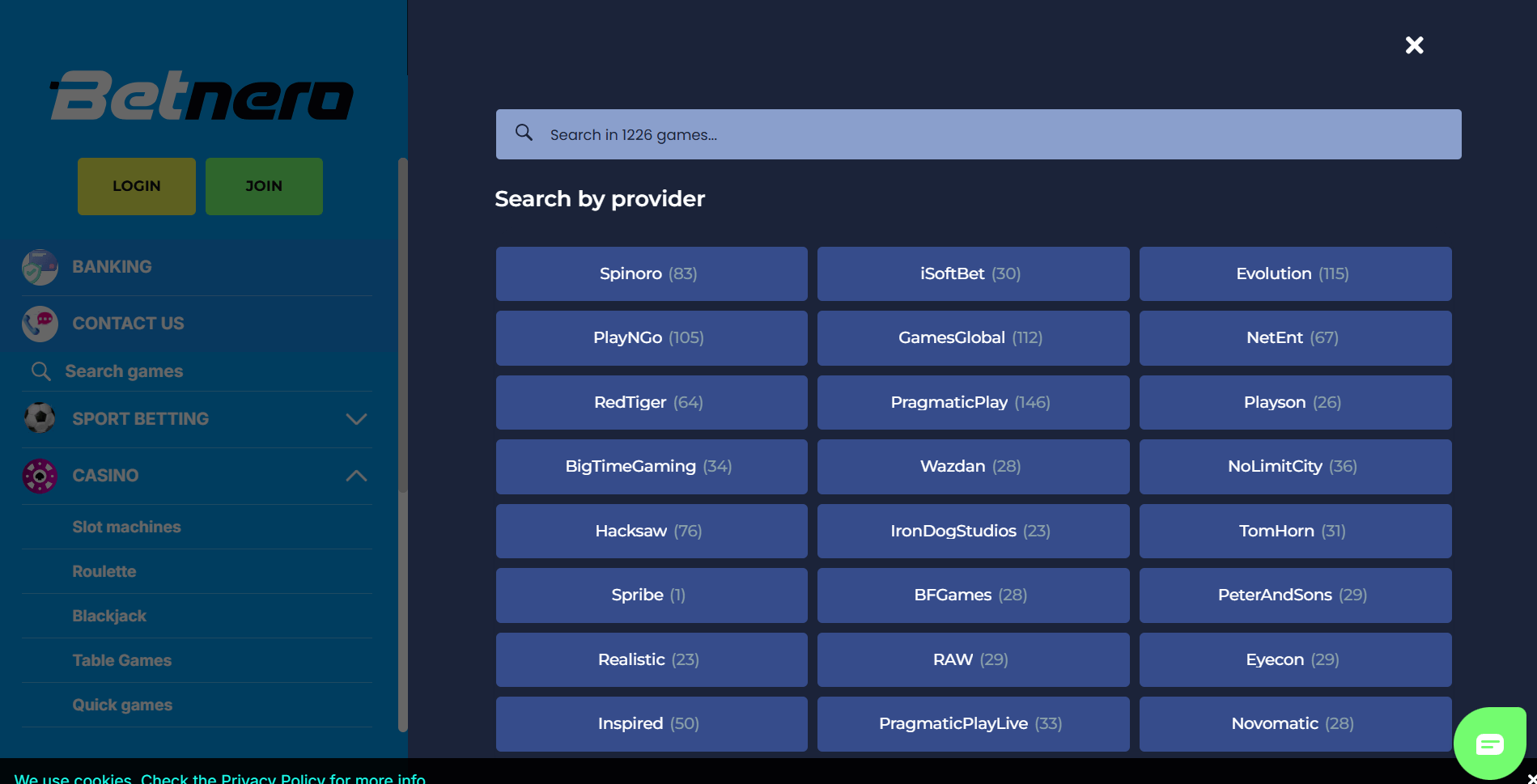Open the live chat widget
The width and height of the screenshot is (1537, 784).
pos(1489,743)
